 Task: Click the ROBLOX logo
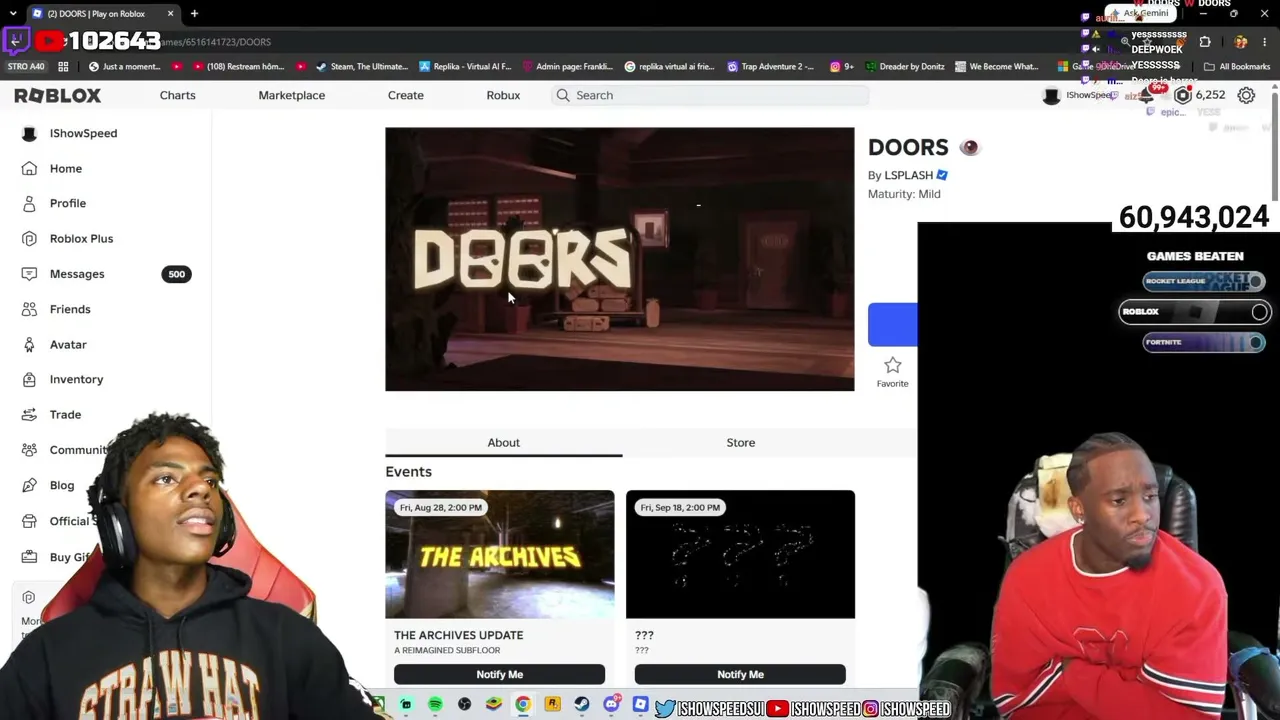point(58,95)
